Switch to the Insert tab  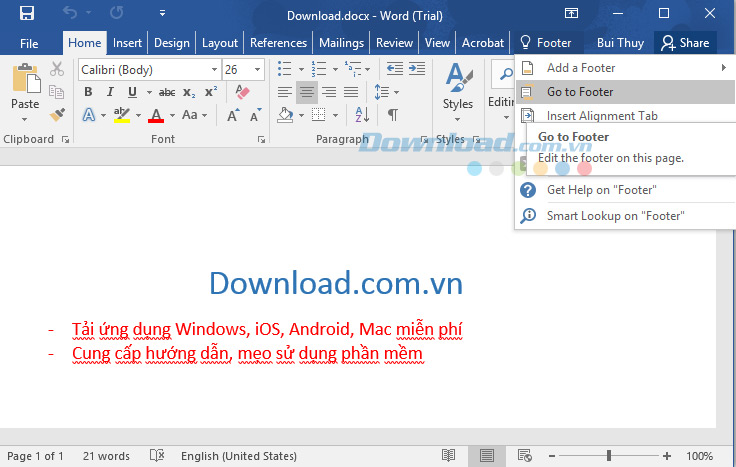[x=127, y=43]
